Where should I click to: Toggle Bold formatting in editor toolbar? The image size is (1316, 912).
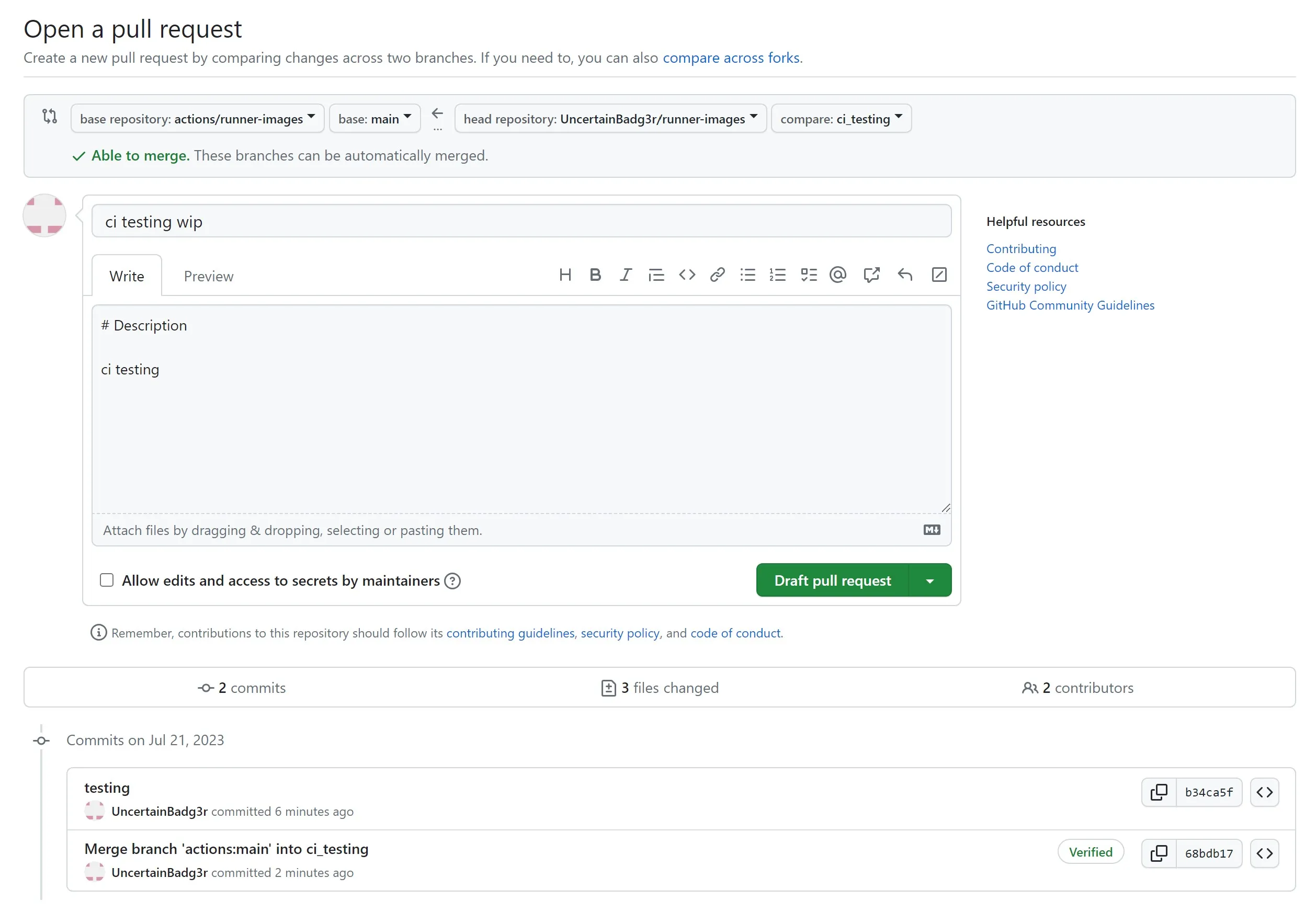click(595, 275)
